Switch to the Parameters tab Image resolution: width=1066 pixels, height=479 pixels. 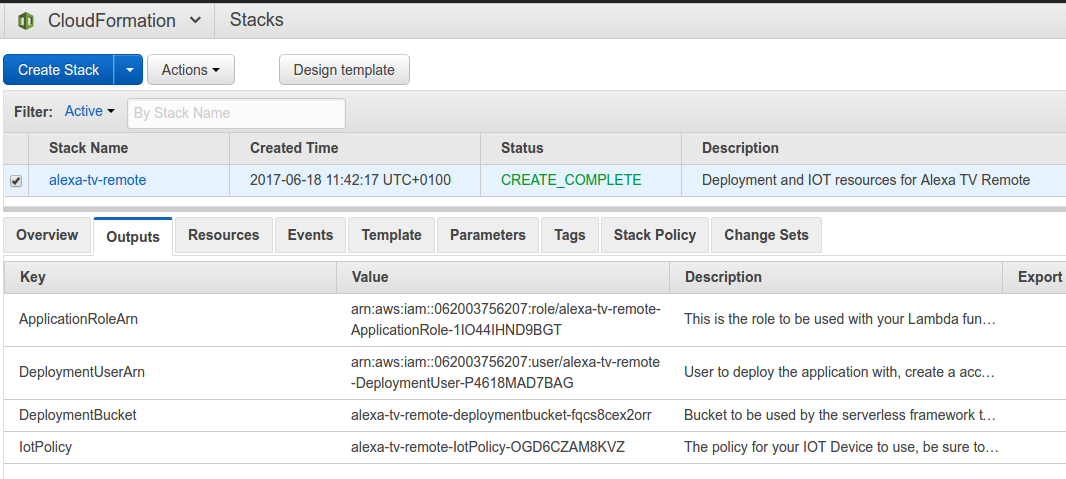[x=487, y=235]
